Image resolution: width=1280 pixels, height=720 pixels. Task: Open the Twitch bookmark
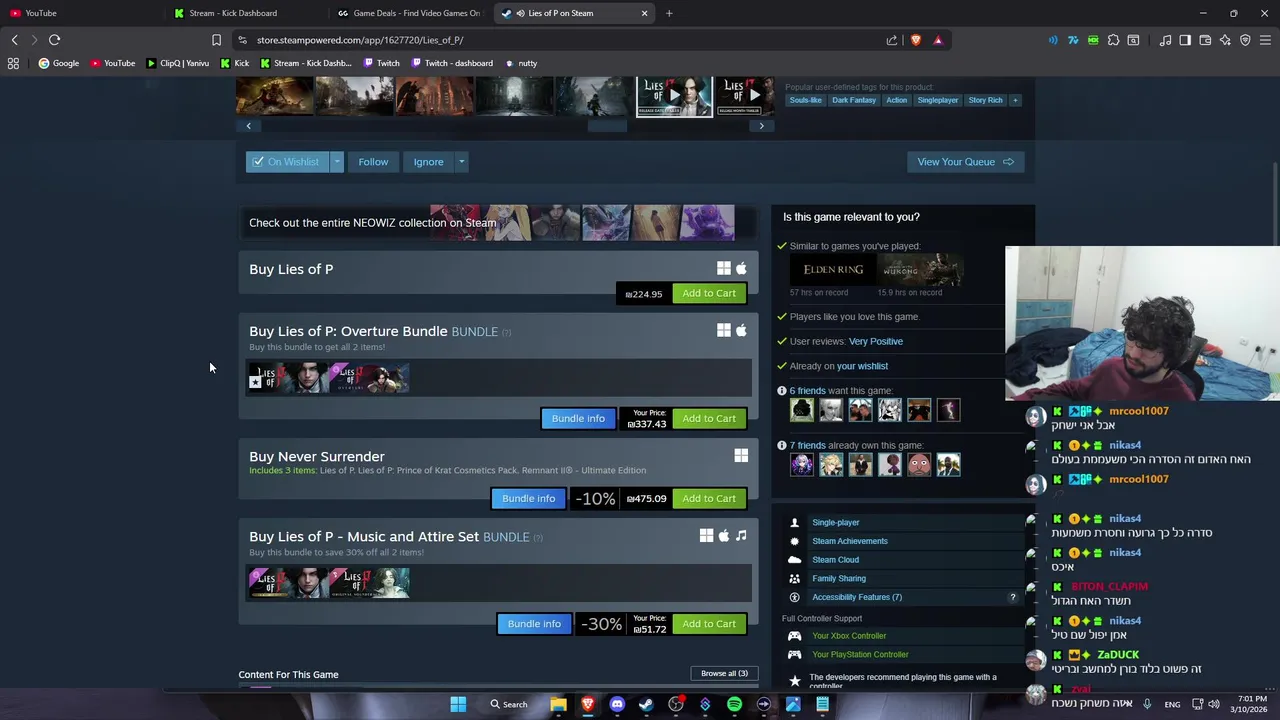pos(381,63)
